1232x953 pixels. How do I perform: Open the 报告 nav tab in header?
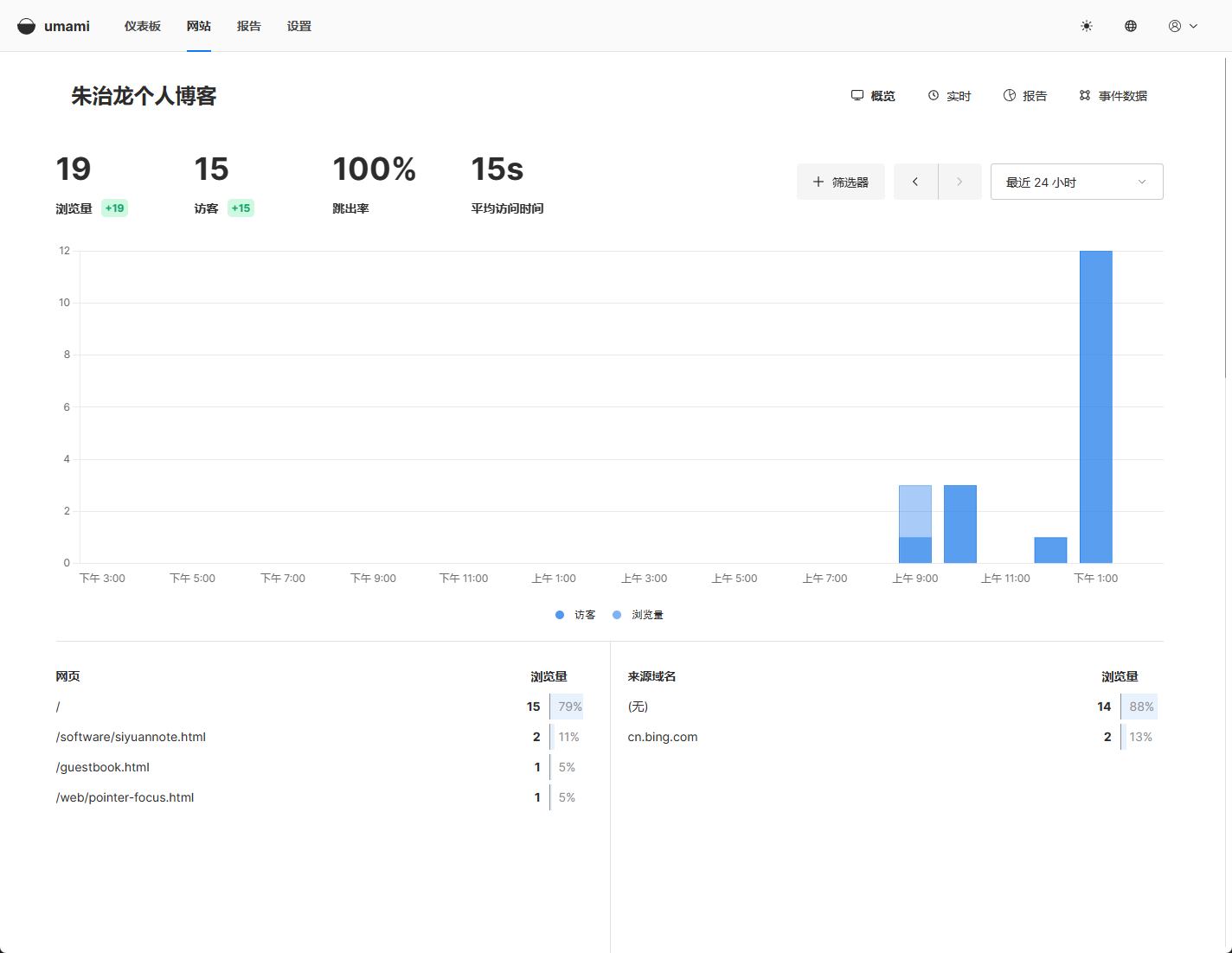249,26
